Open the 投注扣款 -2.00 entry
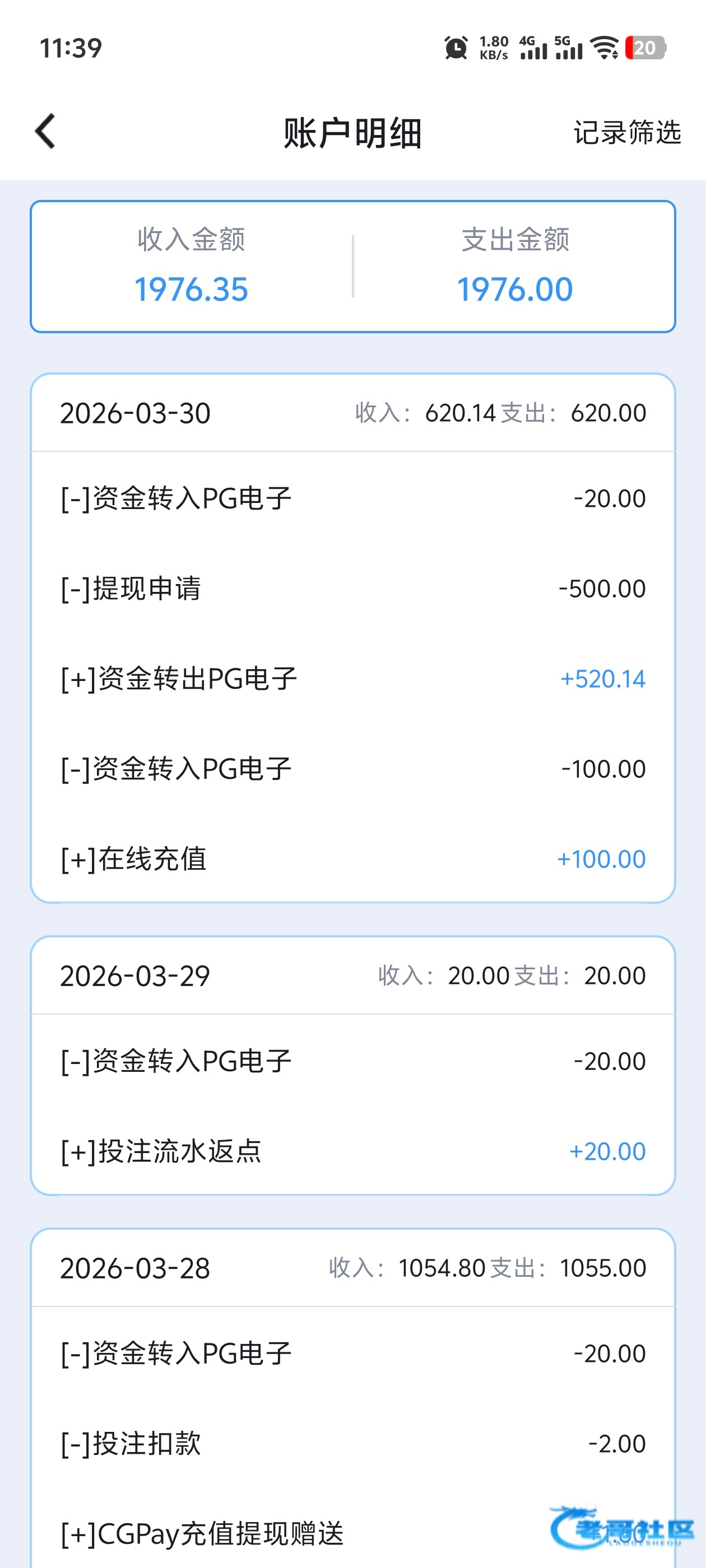706x1568 pixels. pos(352,1443)
